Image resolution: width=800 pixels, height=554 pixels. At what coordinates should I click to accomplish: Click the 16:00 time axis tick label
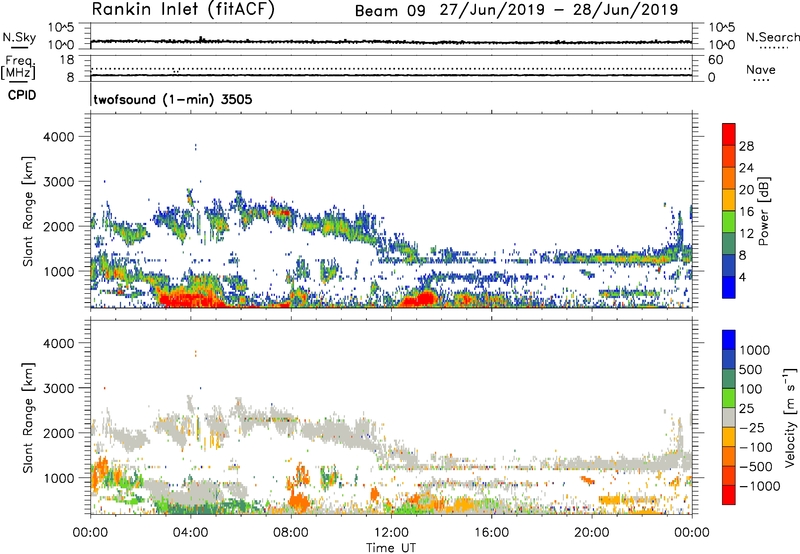pyautogui.click(x=491, y=533)
